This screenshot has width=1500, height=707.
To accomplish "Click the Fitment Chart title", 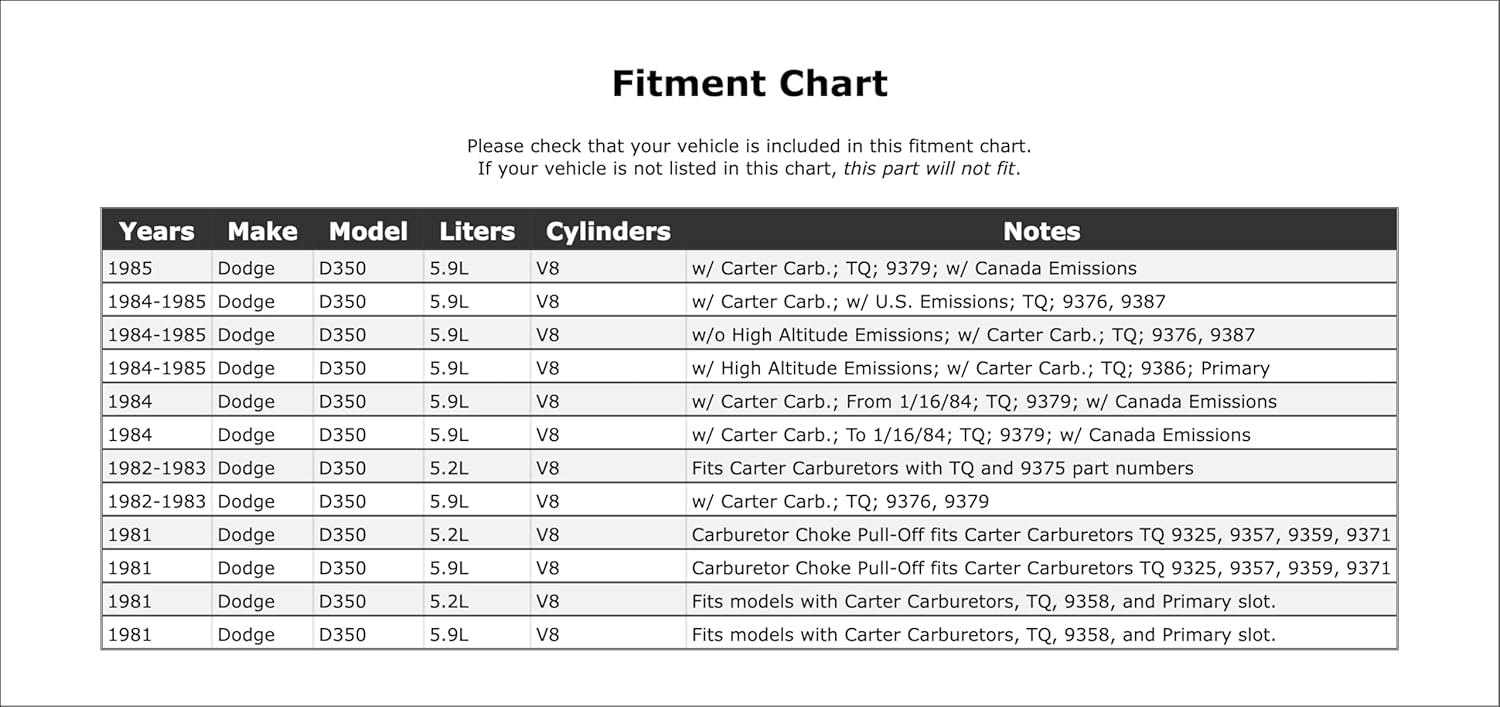I will tap(750, 83).
